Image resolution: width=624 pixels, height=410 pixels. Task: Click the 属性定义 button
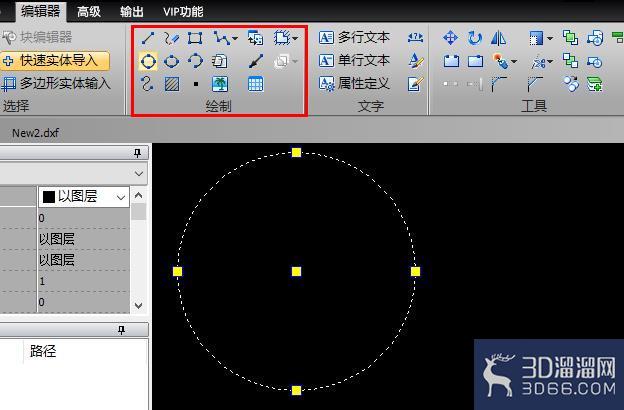point(354,84)
